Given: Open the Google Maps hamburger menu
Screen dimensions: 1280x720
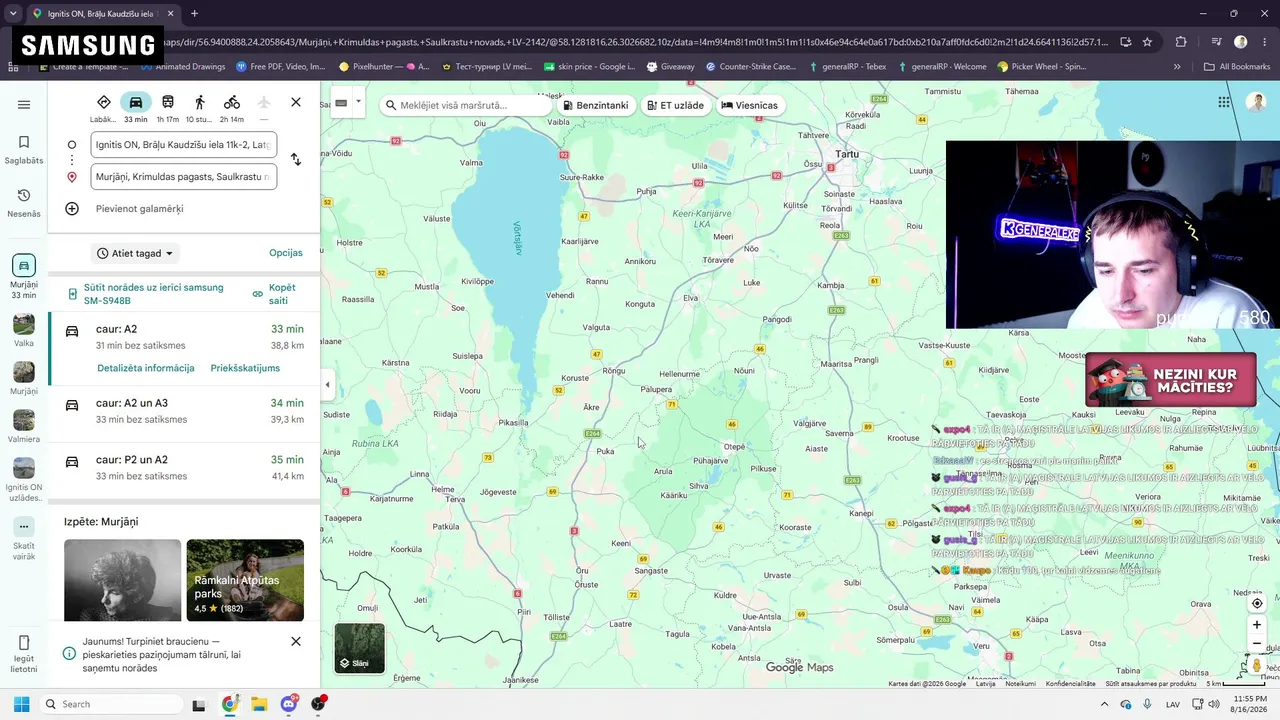Looking at the screenshot, I should 24,105.
